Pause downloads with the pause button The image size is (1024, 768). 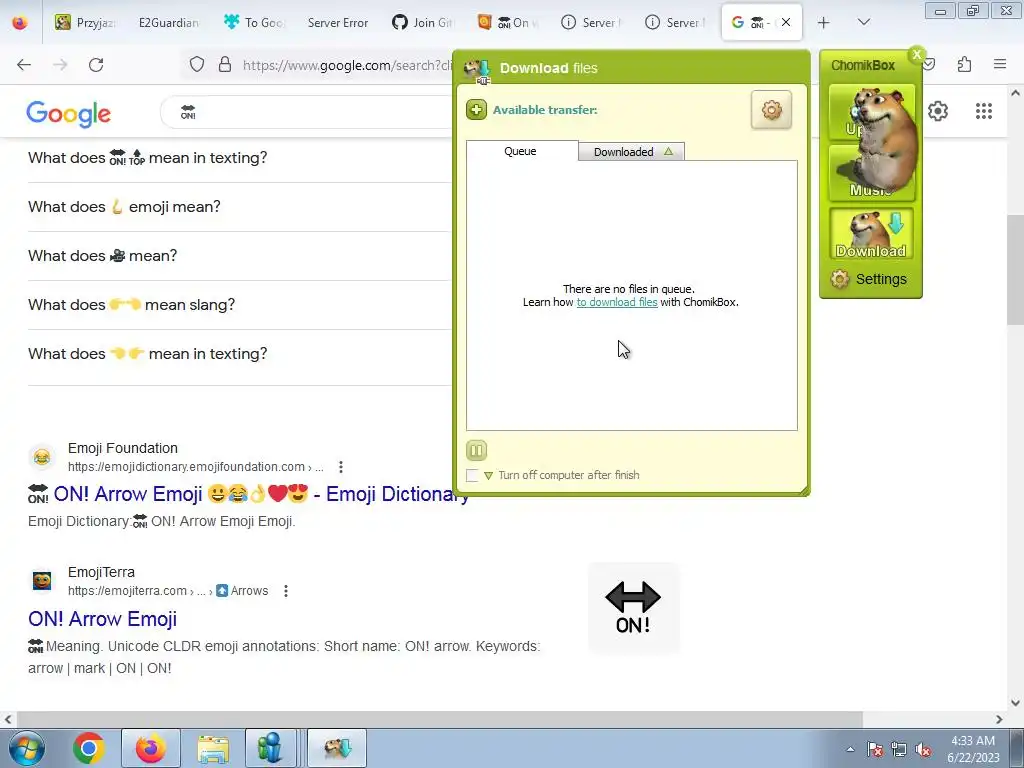(476, 450)
